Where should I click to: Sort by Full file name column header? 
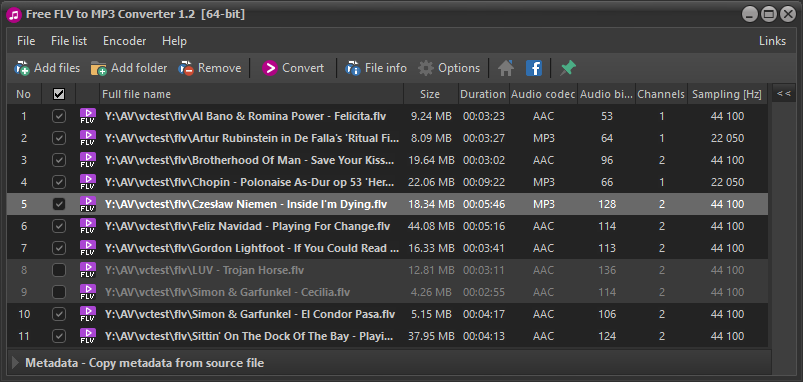[251, 94]
